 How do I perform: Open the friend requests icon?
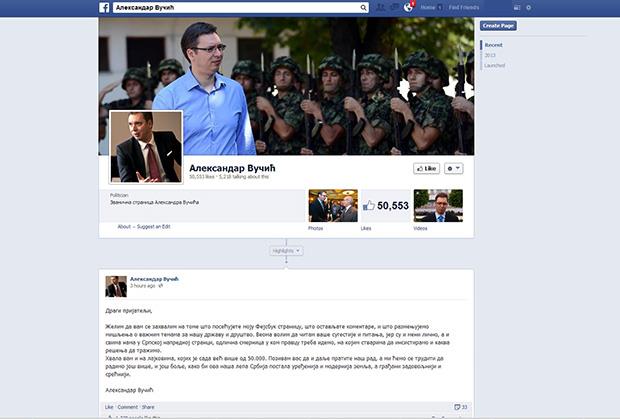[x=378, y=7]
